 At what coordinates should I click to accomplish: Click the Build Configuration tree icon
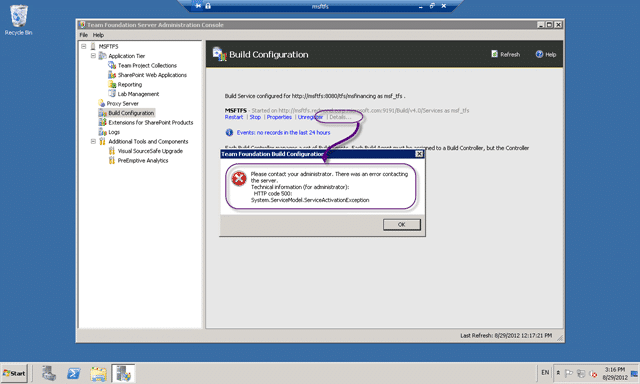[x=102, y=113]
